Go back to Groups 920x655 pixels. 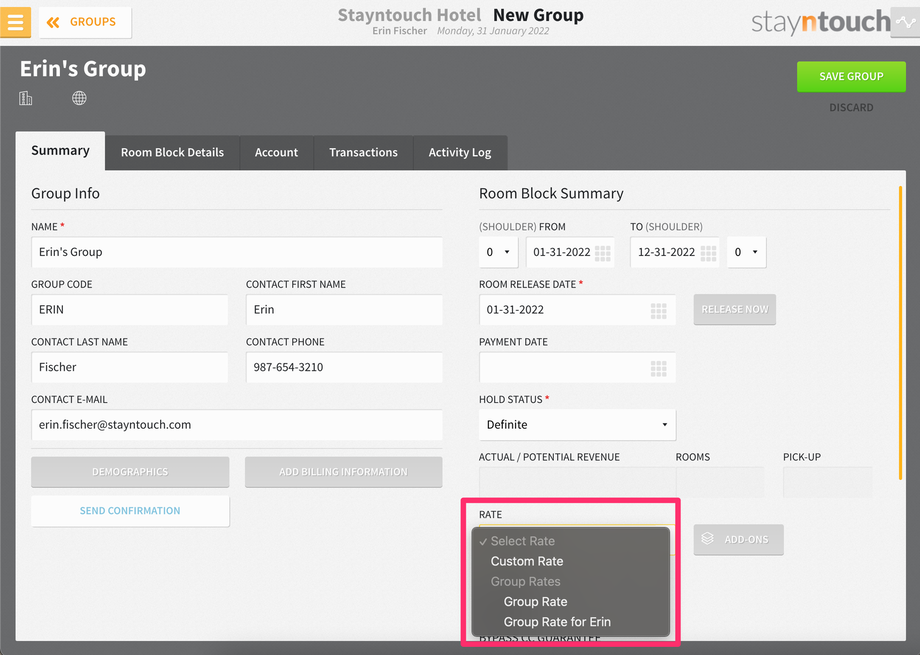85,22
